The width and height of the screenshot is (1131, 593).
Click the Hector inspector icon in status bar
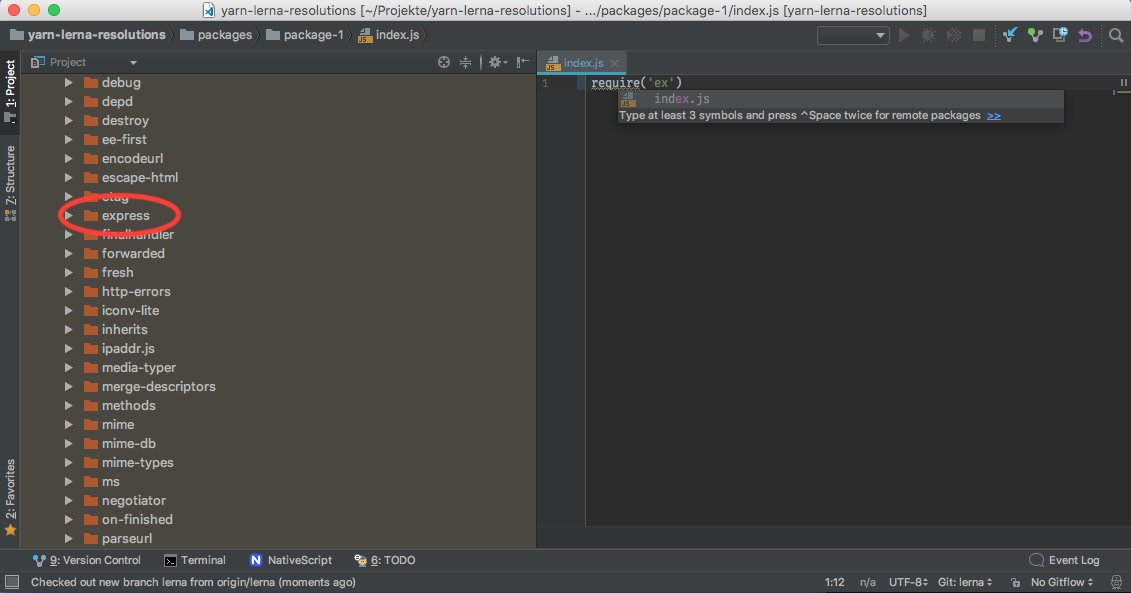[x=1116, y=581]
